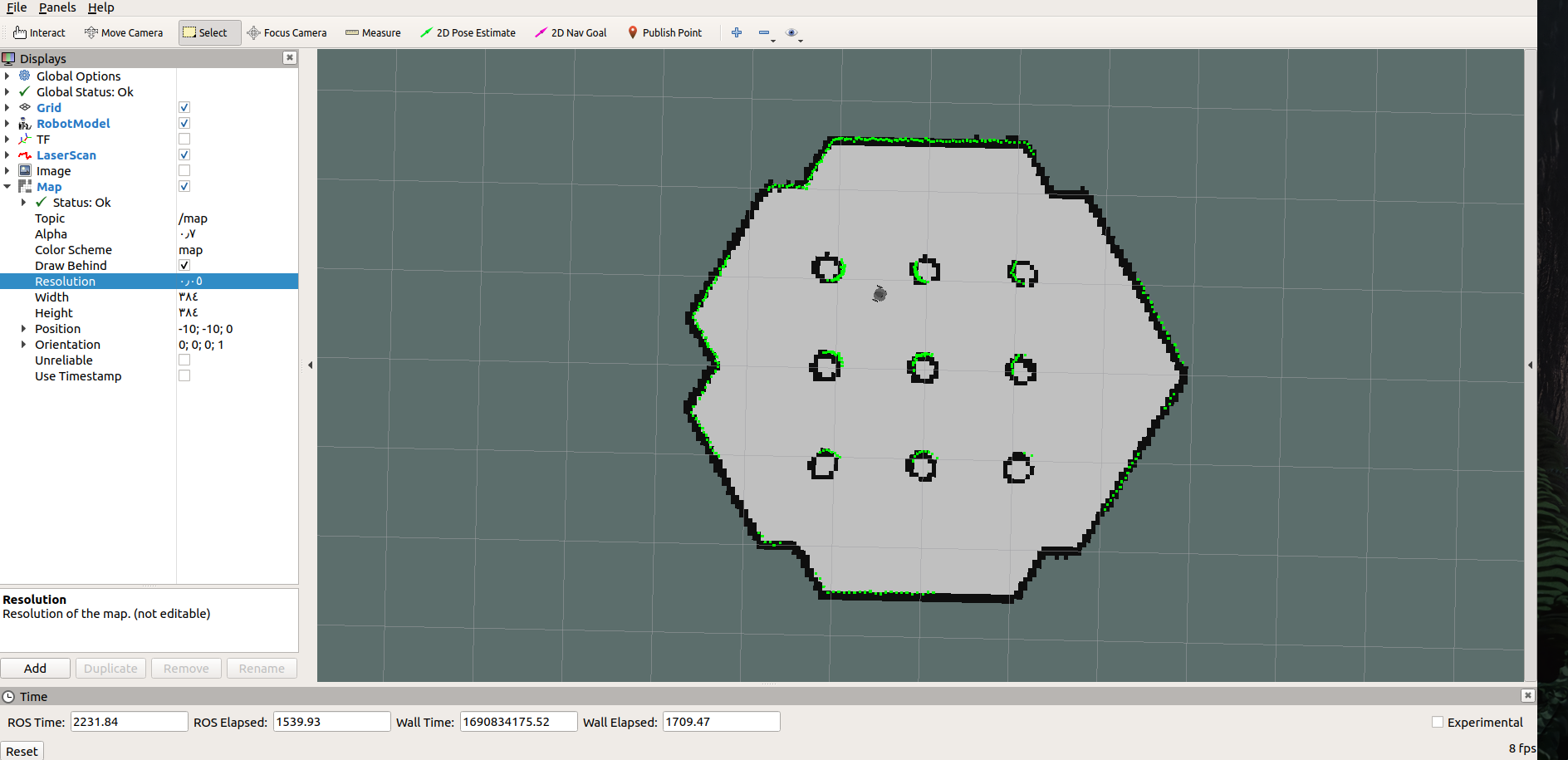1568x760 pixels.
Task: Collapse the Map display entry
Action: pyautogui.click(x=7, y=186)
